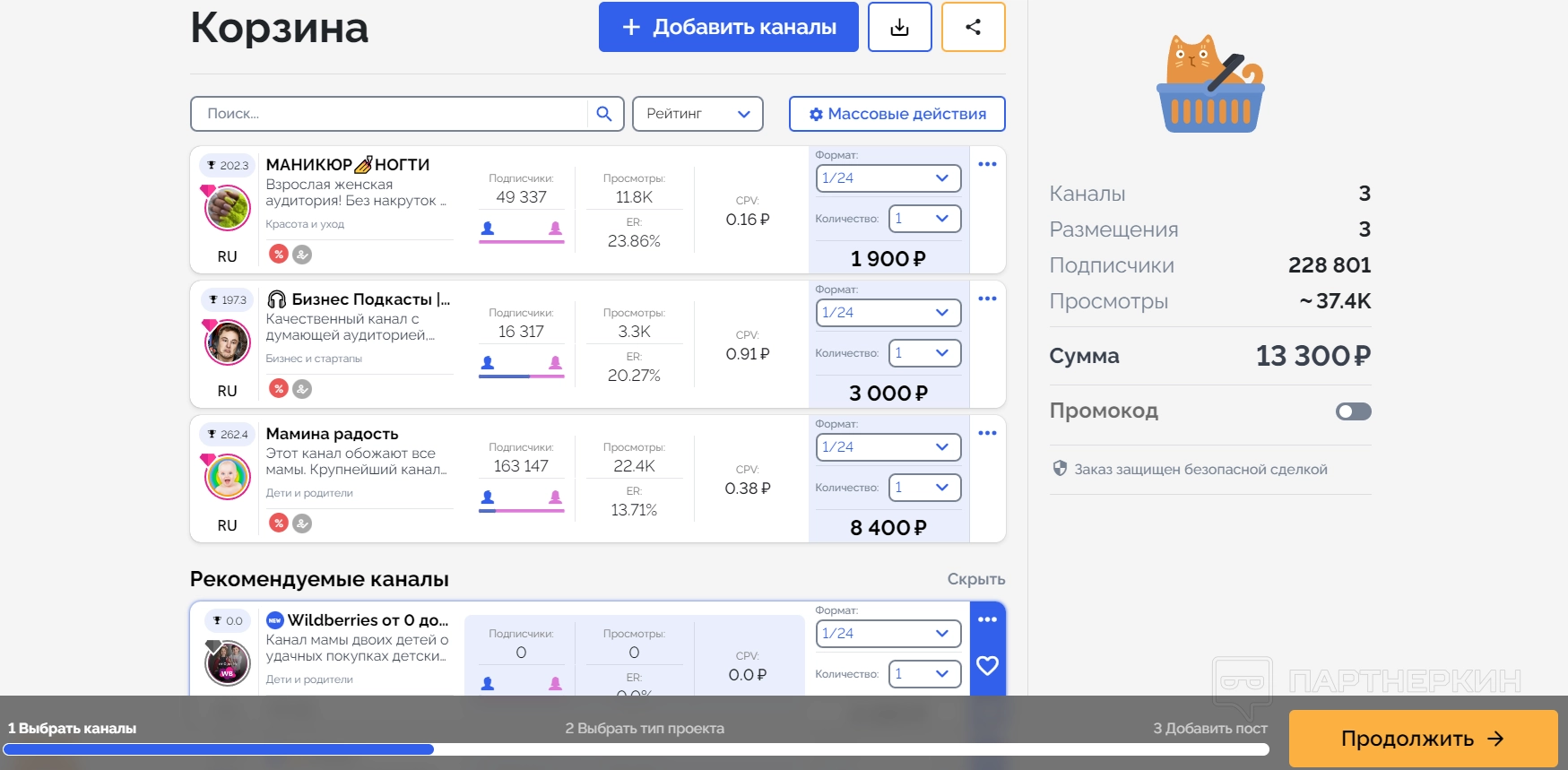Click the 1 900 ₽ price for МАНИКЮР НОГТИ
The image size is (1568, 770).
(888, 259)
